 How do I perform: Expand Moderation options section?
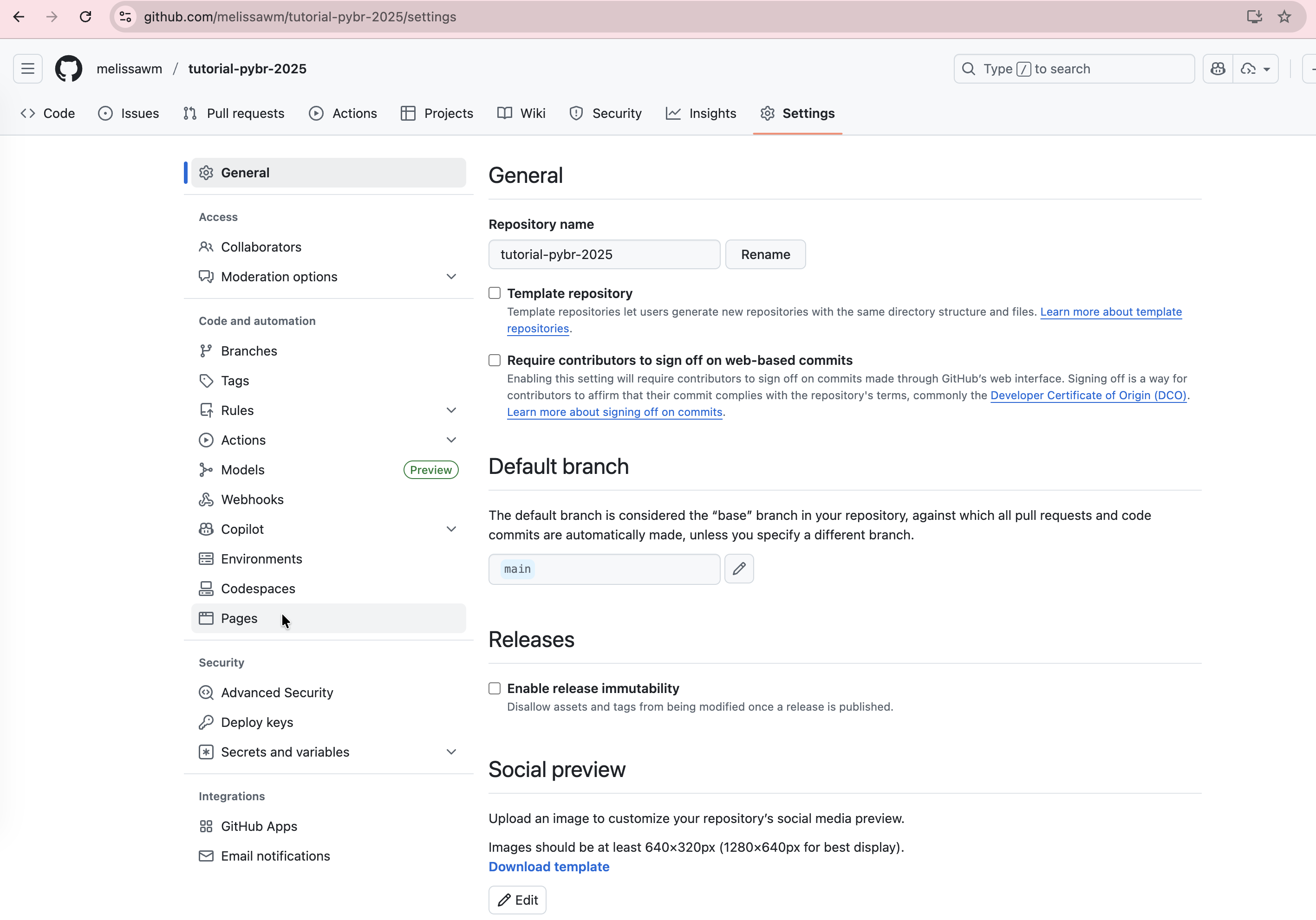[451, 277]
